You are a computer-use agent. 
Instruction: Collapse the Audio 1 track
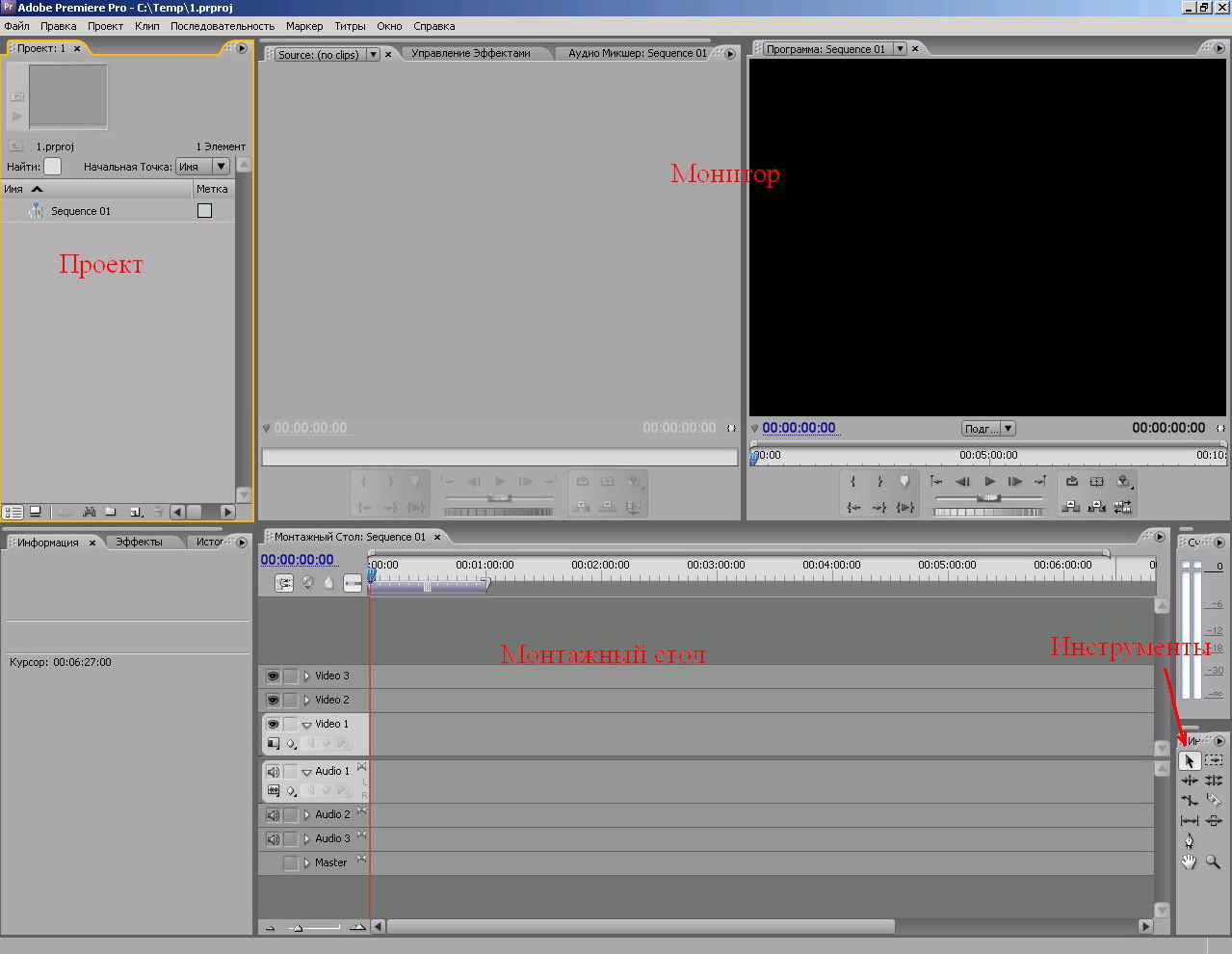pyautogui.click(x=306, y=772)
